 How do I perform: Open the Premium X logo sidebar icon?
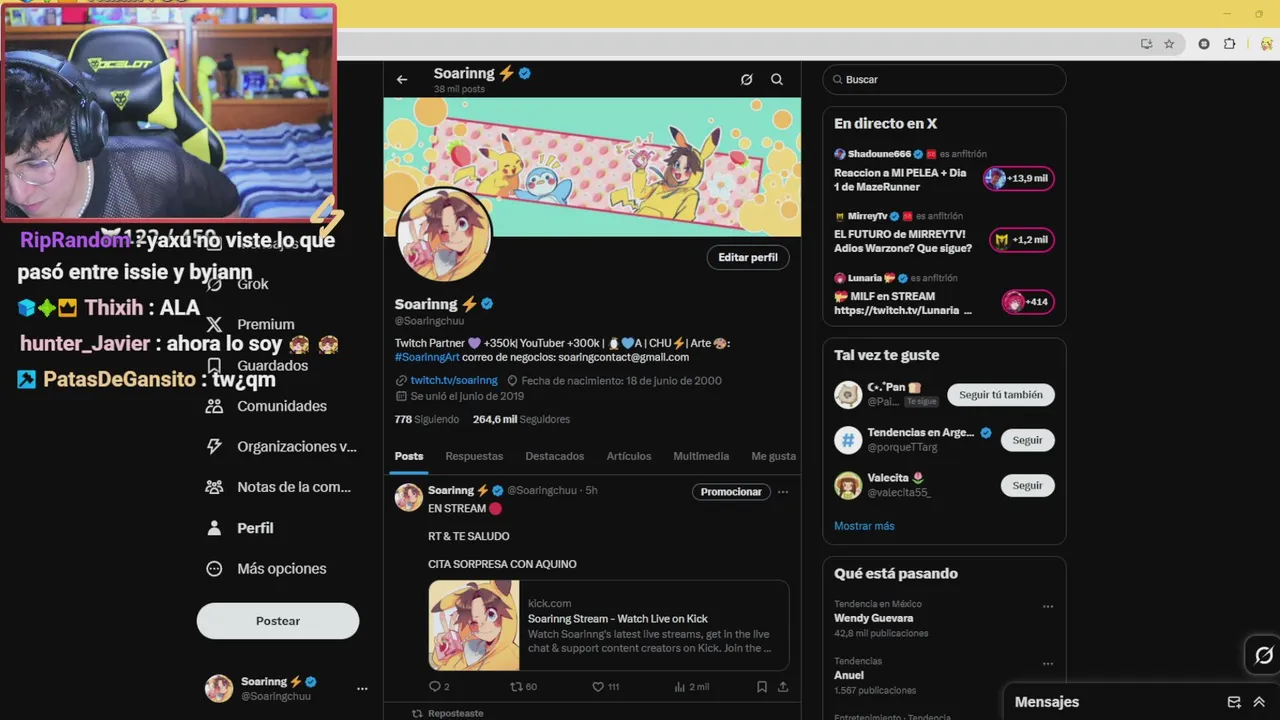[x=214, y=324]
